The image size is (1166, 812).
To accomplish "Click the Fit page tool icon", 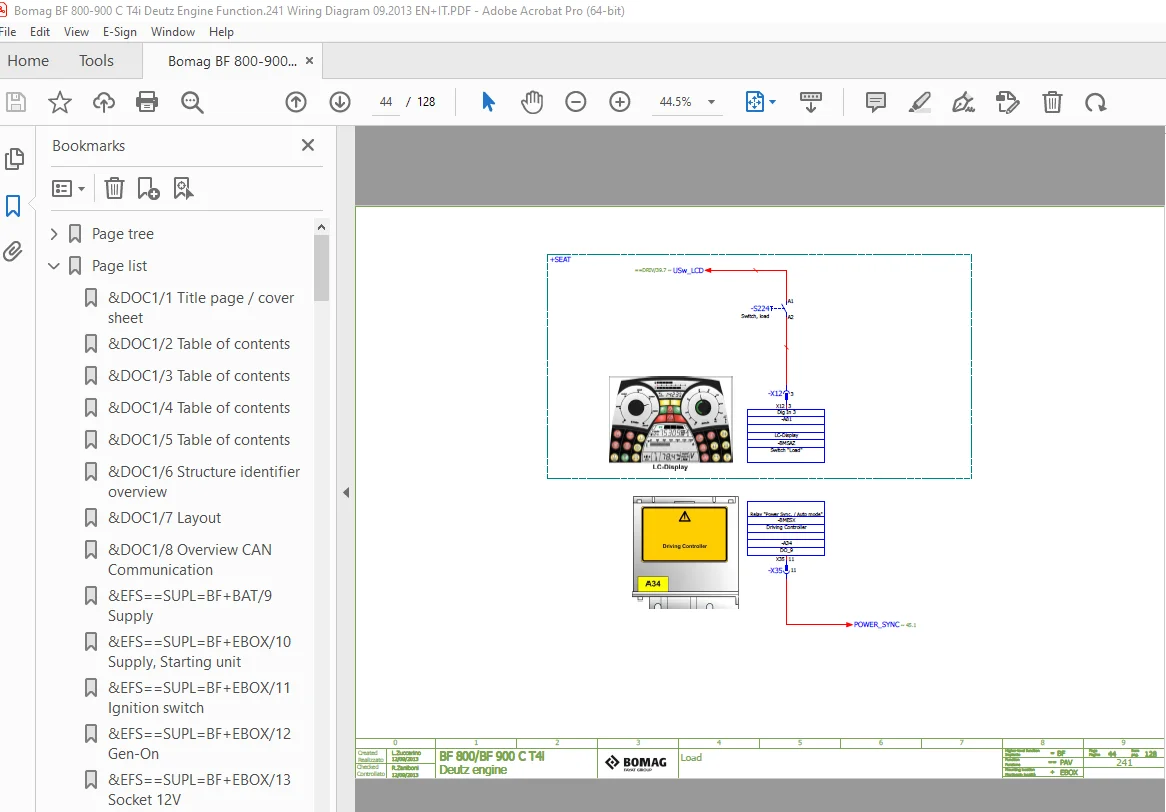I will point(754,102).
